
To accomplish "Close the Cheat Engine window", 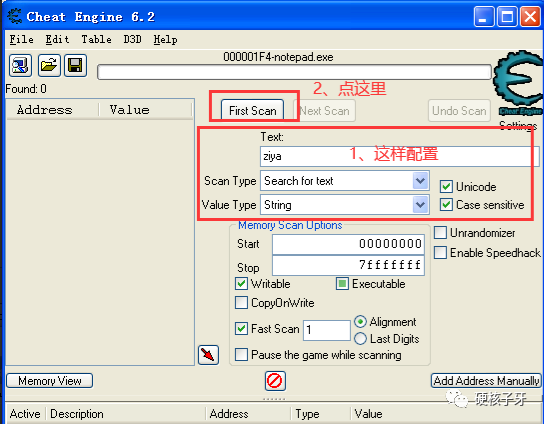I will [530, 16].
